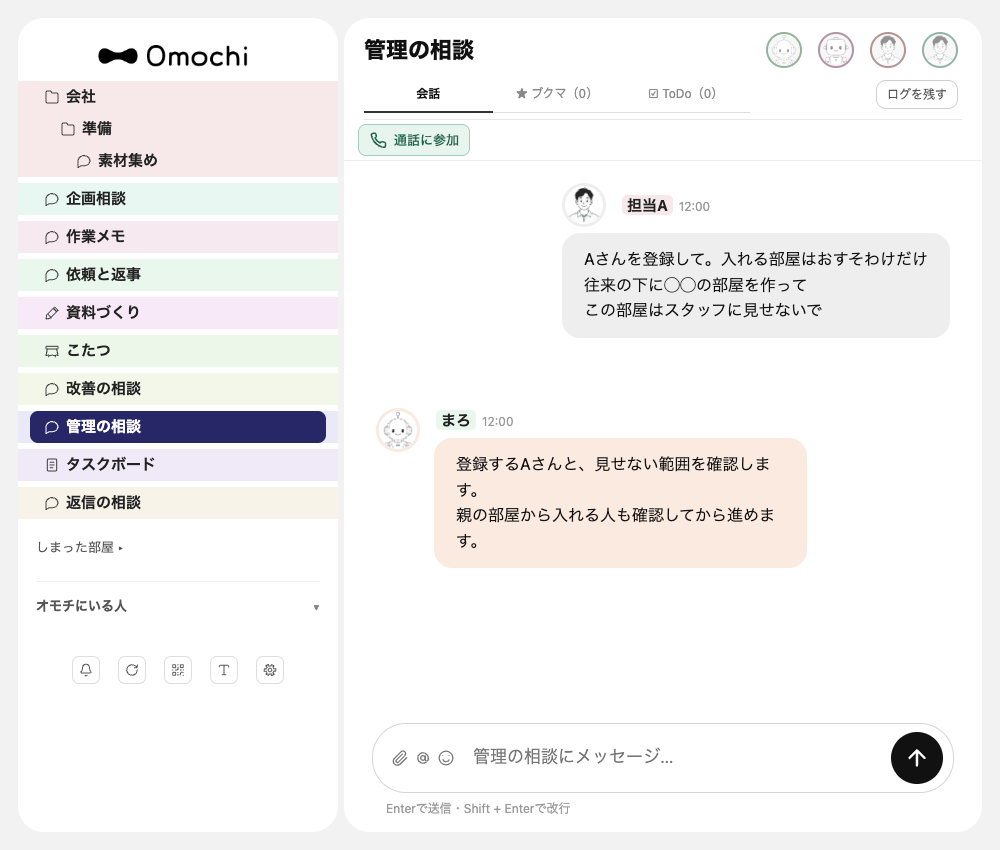Focus the 管理の相談にメッセージ input field
Image resolution: width=1000 pixels, height=850 pixels.
point(676,757)
